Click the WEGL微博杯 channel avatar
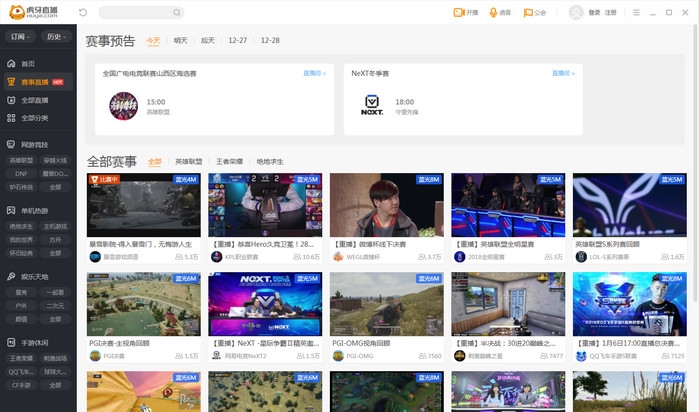The image size is (699, 412). [338, 257]
